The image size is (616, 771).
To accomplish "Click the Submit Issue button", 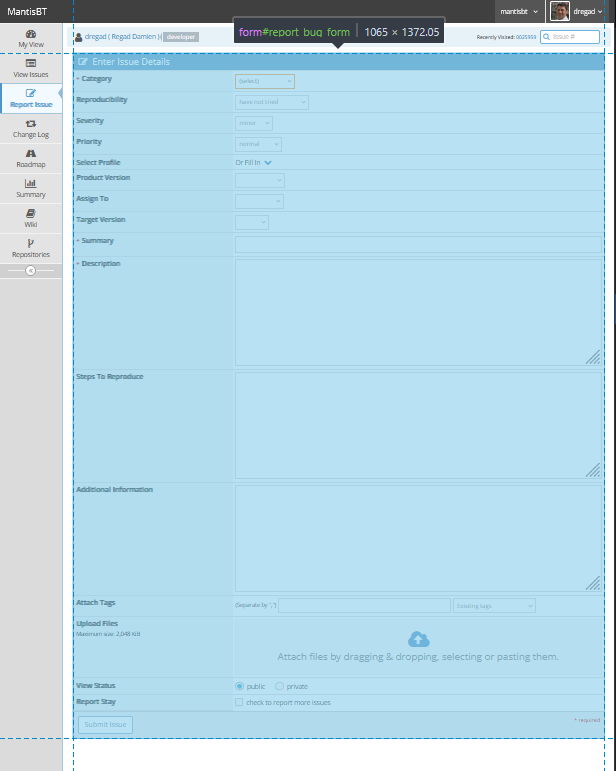I will click(105, 724).
